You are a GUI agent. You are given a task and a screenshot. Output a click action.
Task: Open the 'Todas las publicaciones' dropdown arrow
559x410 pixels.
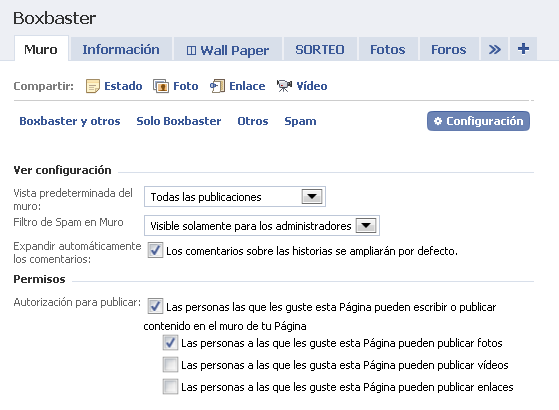pos(312,196)
